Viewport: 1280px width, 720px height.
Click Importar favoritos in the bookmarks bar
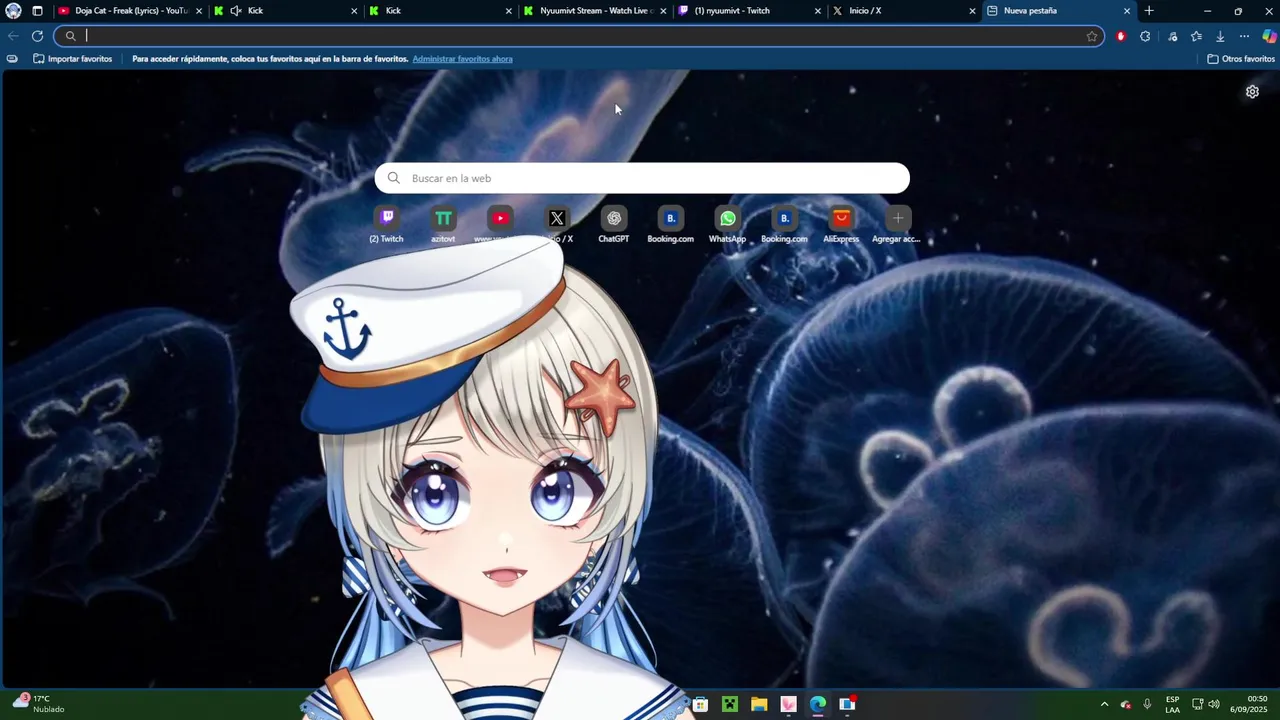coord(73,59)
